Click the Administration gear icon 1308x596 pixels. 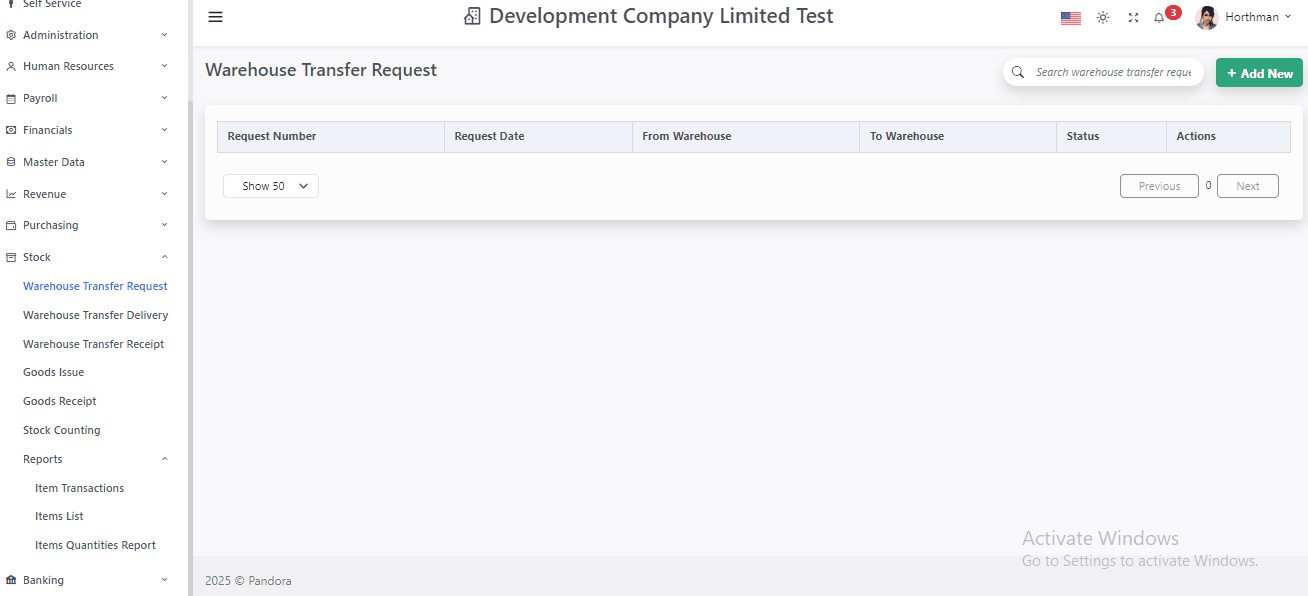coord(11,35)
